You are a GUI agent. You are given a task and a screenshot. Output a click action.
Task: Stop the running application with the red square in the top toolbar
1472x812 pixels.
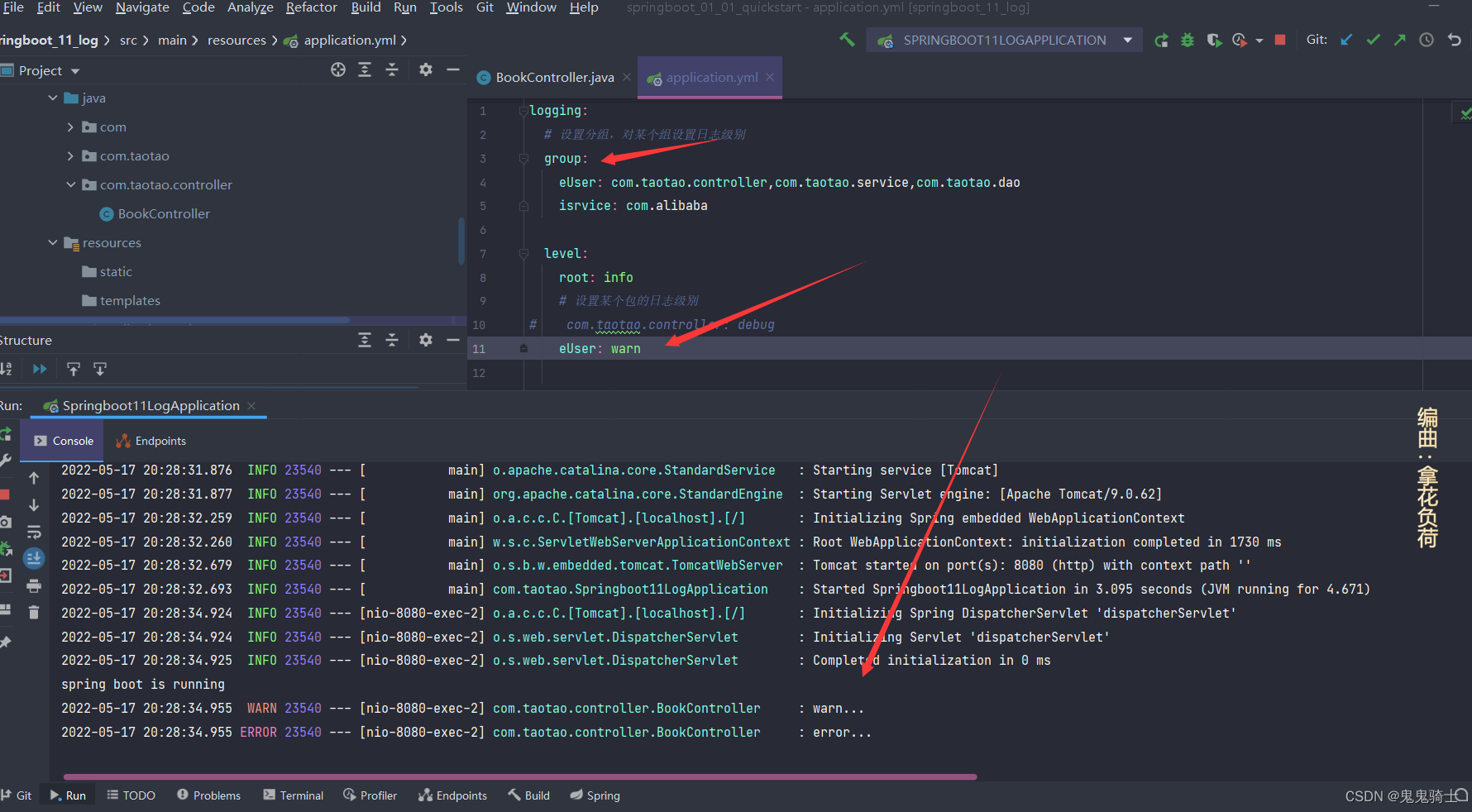(x=1280, y=40)
